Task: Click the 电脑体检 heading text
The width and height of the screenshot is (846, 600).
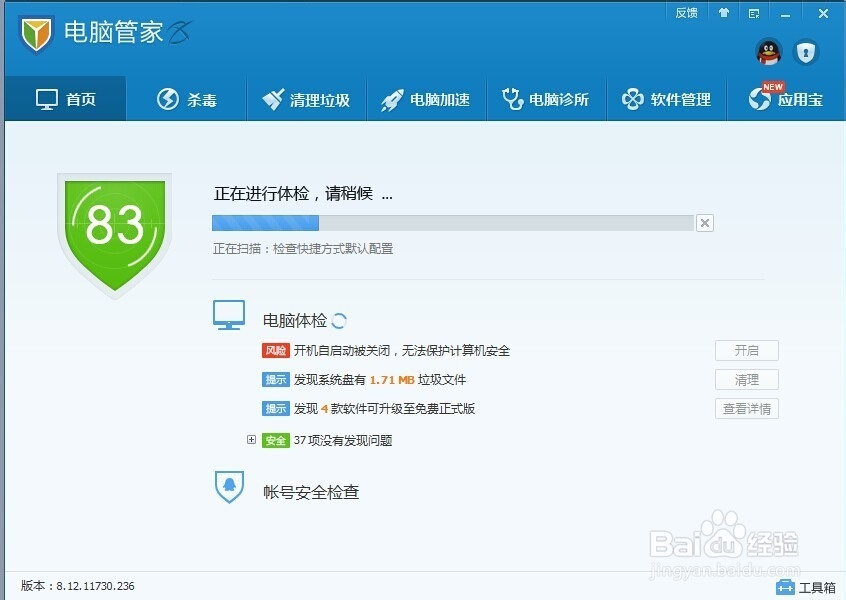Action: (x=295, y=321)
